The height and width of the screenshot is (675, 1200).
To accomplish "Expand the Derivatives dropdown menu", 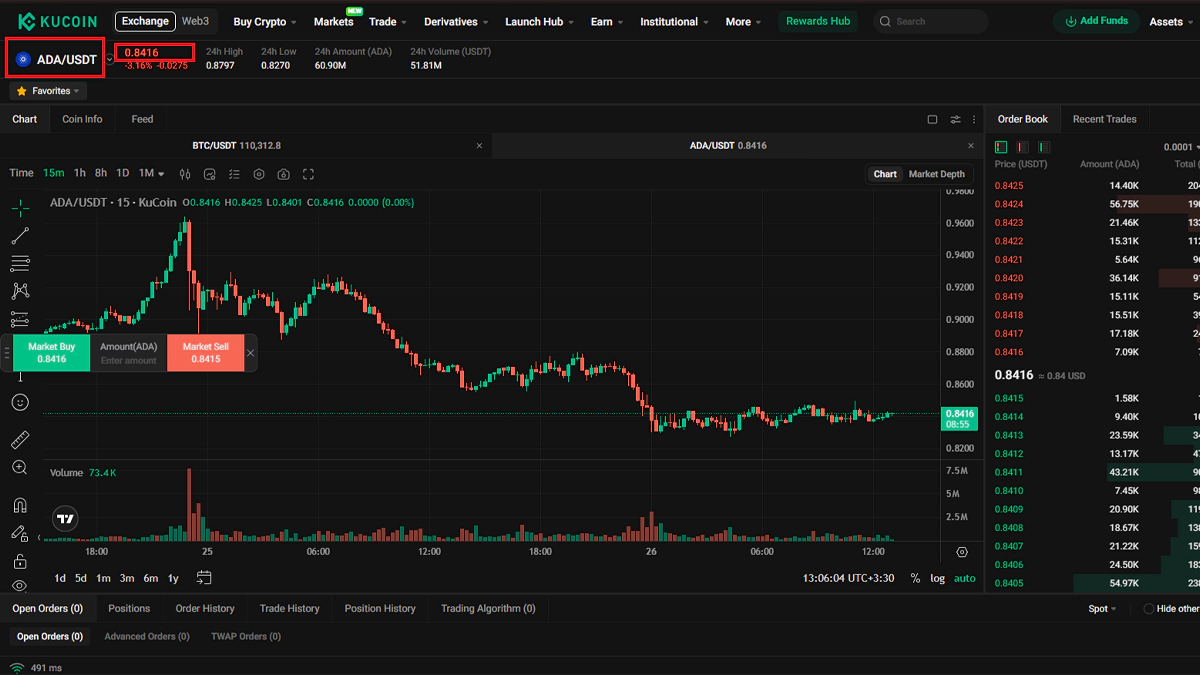I will (457, 22).
